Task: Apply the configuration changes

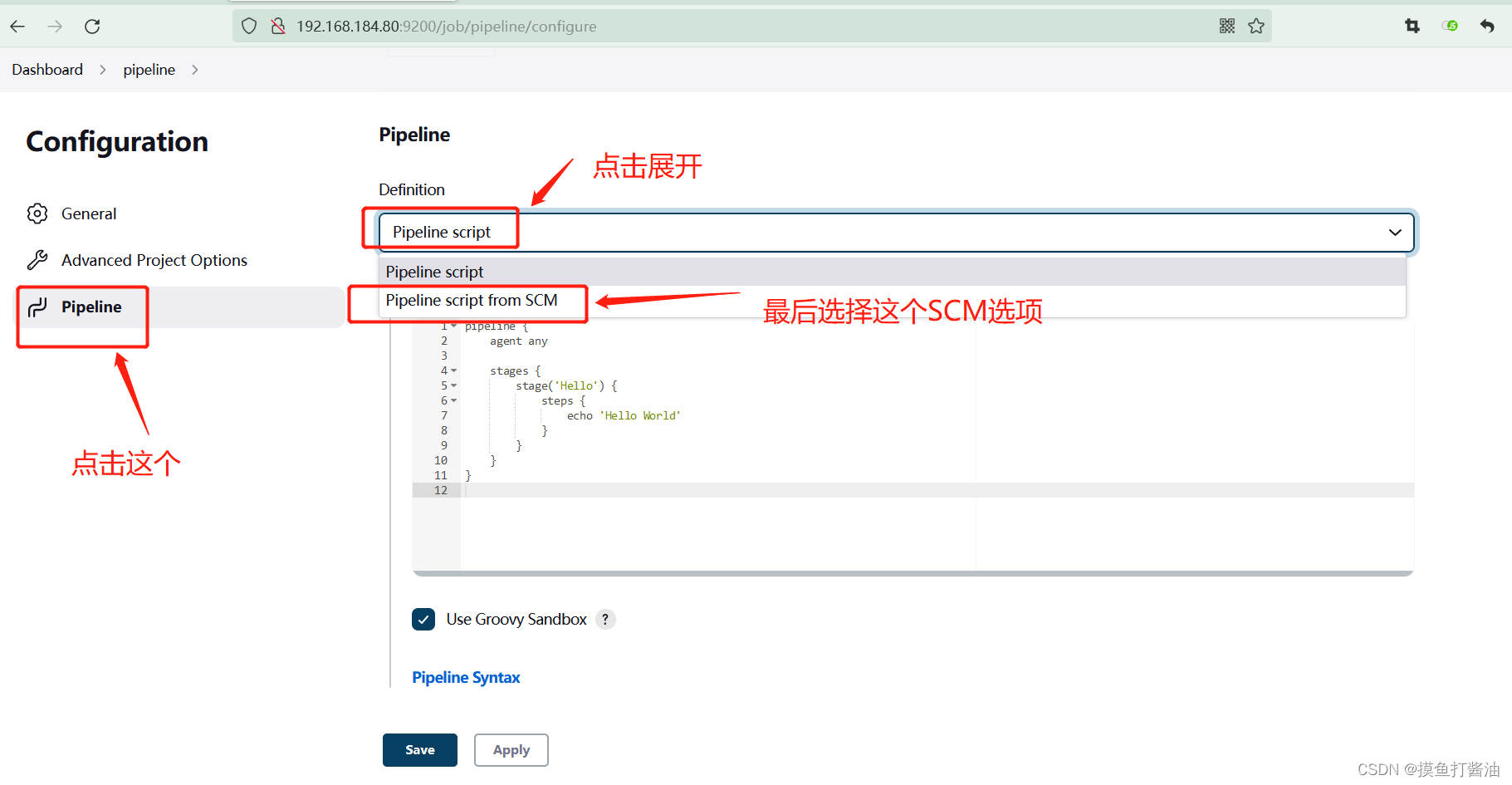Action: click(x=511, y=749)
